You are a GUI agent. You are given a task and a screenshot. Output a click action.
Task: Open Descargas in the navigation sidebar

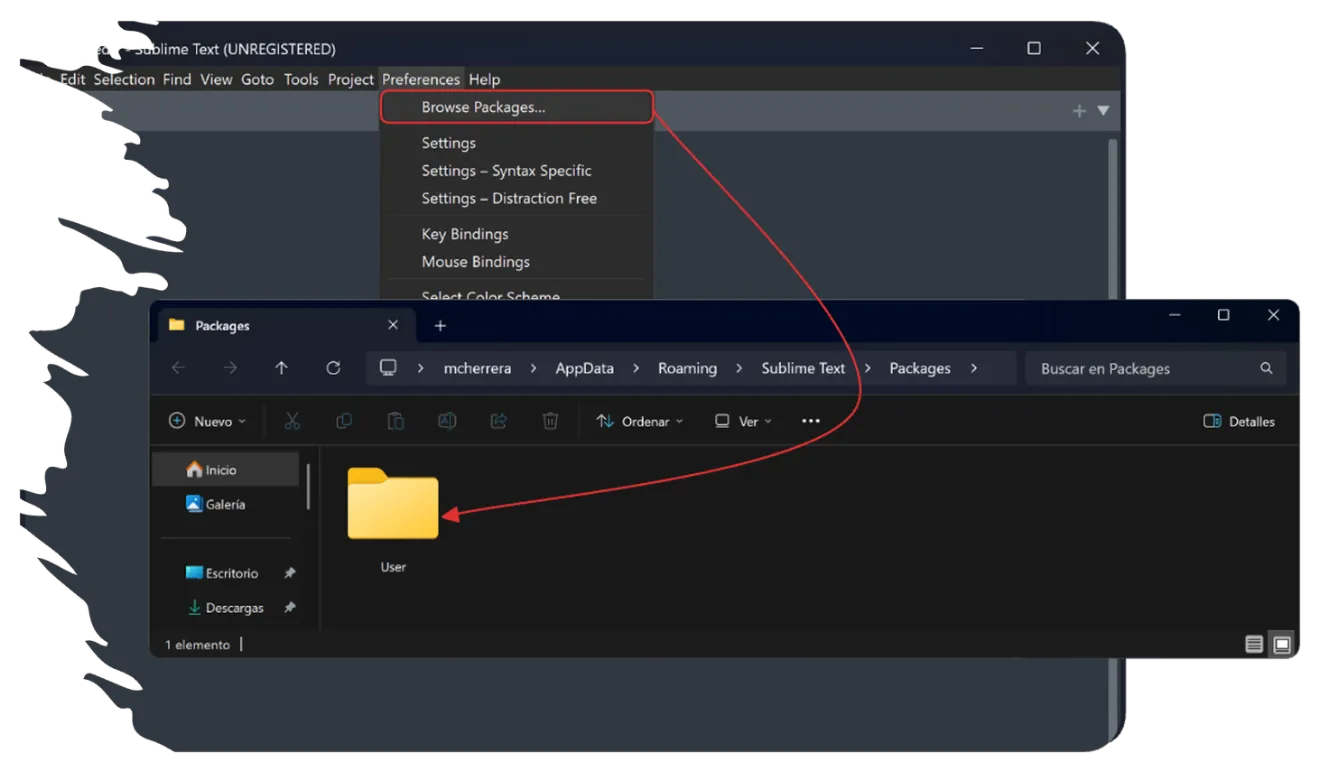tap(234, 608)
